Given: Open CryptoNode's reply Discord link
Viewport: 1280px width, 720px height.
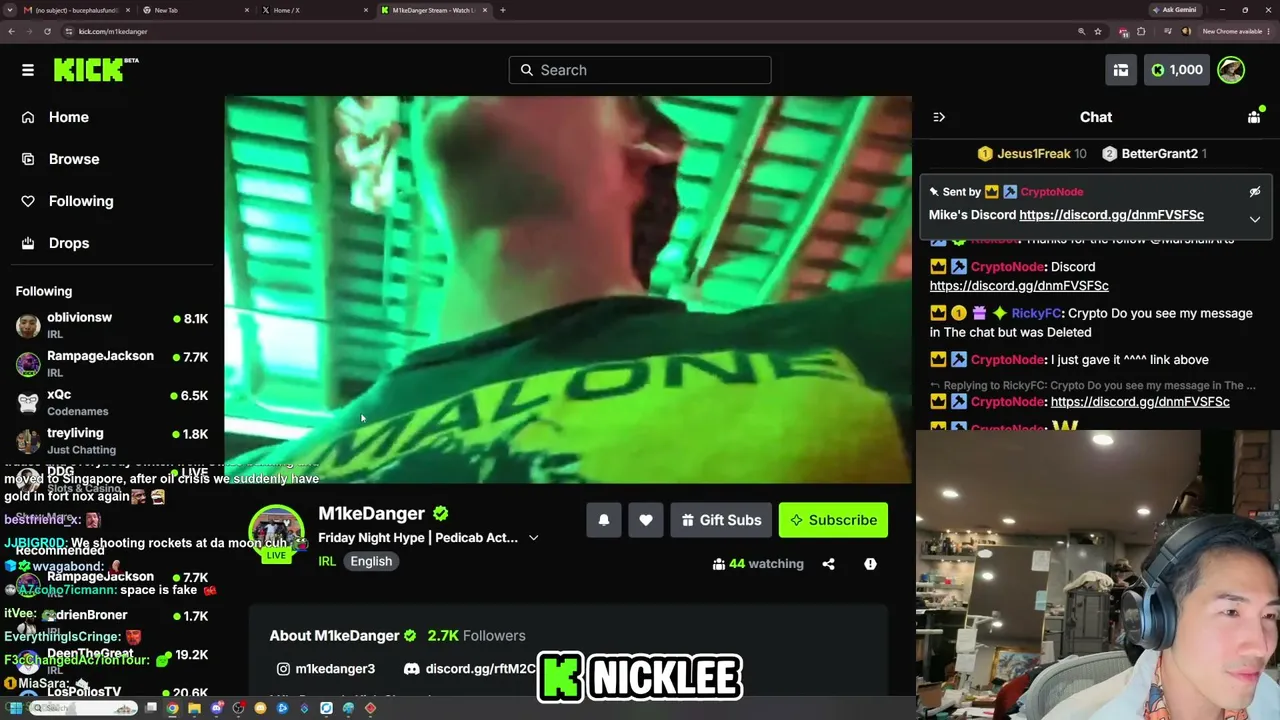Looking at the screenshot, I should click(x=1140, y=402).
